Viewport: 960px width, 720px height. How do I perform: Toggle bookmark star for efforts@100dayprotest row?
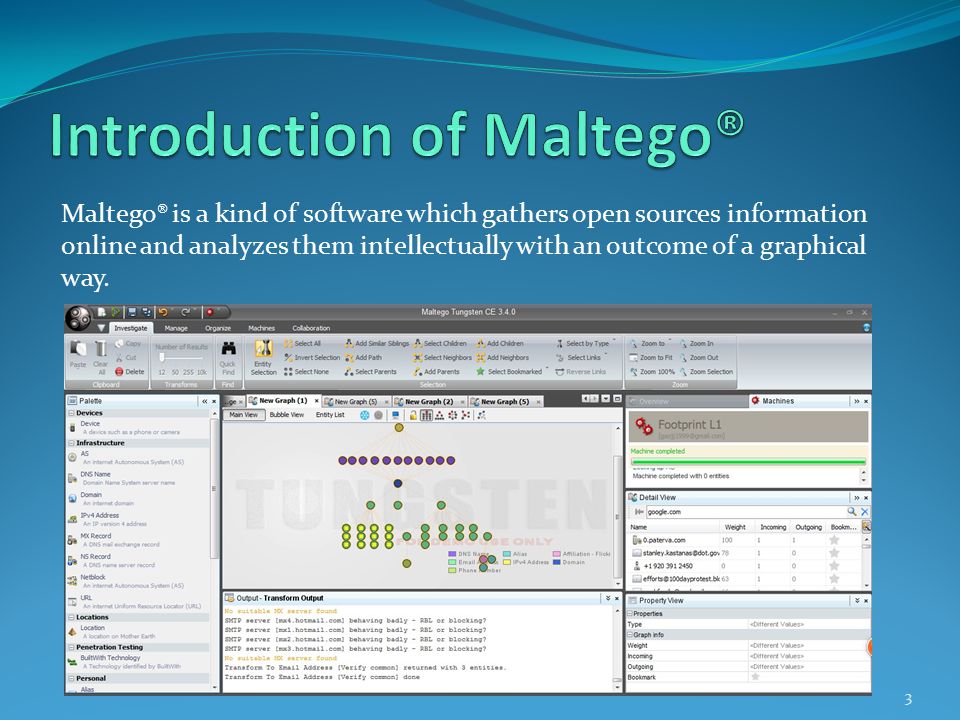(833, 579)
